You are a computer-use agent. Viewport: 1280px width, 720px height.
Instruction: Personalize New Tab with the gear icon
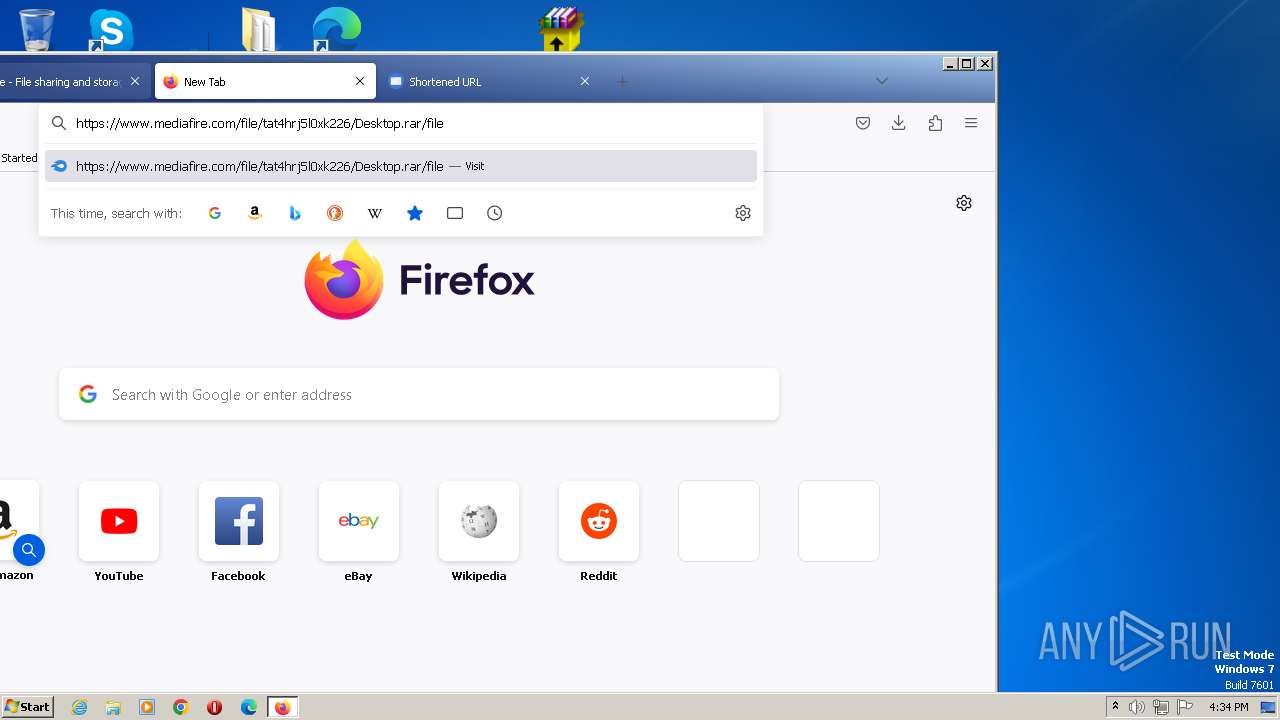coord(964,203)
